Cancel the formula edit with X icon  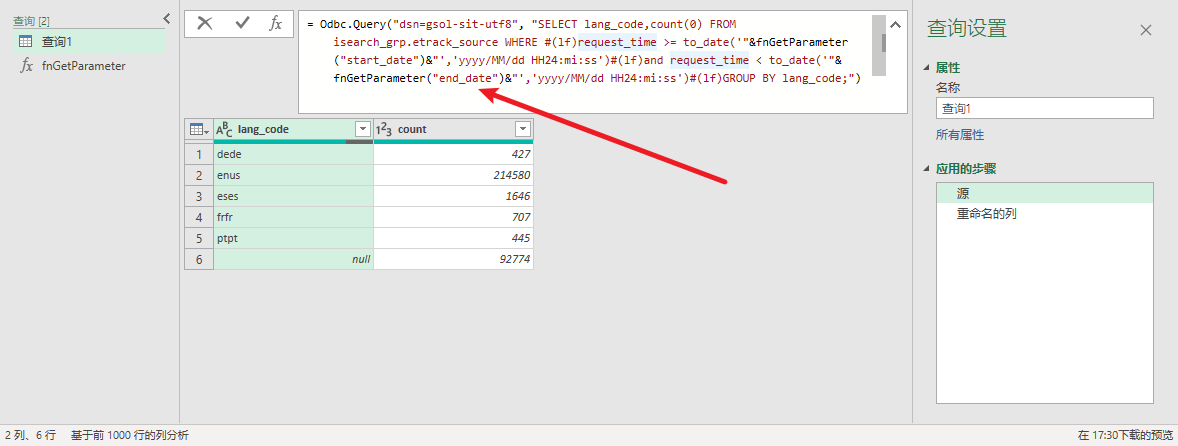(205, 23)
